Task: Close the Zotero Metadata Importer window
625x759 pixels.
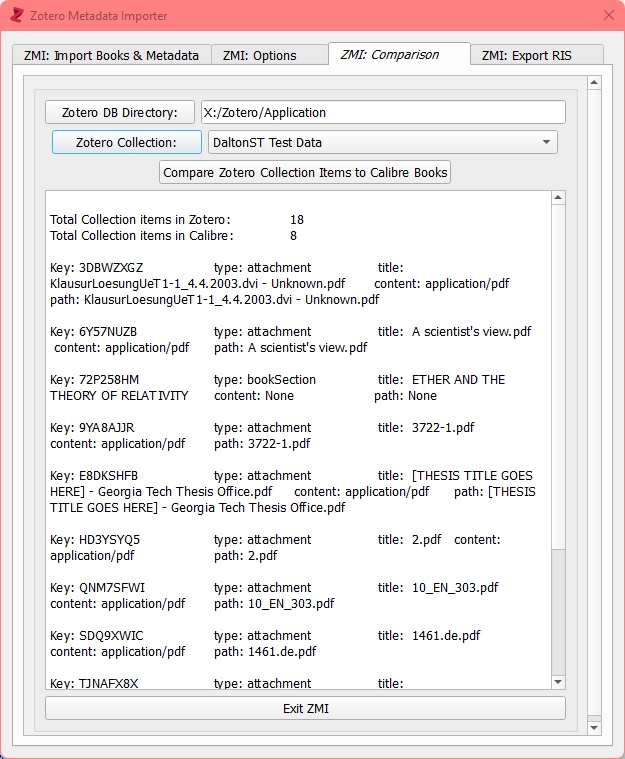Action: 608,15
